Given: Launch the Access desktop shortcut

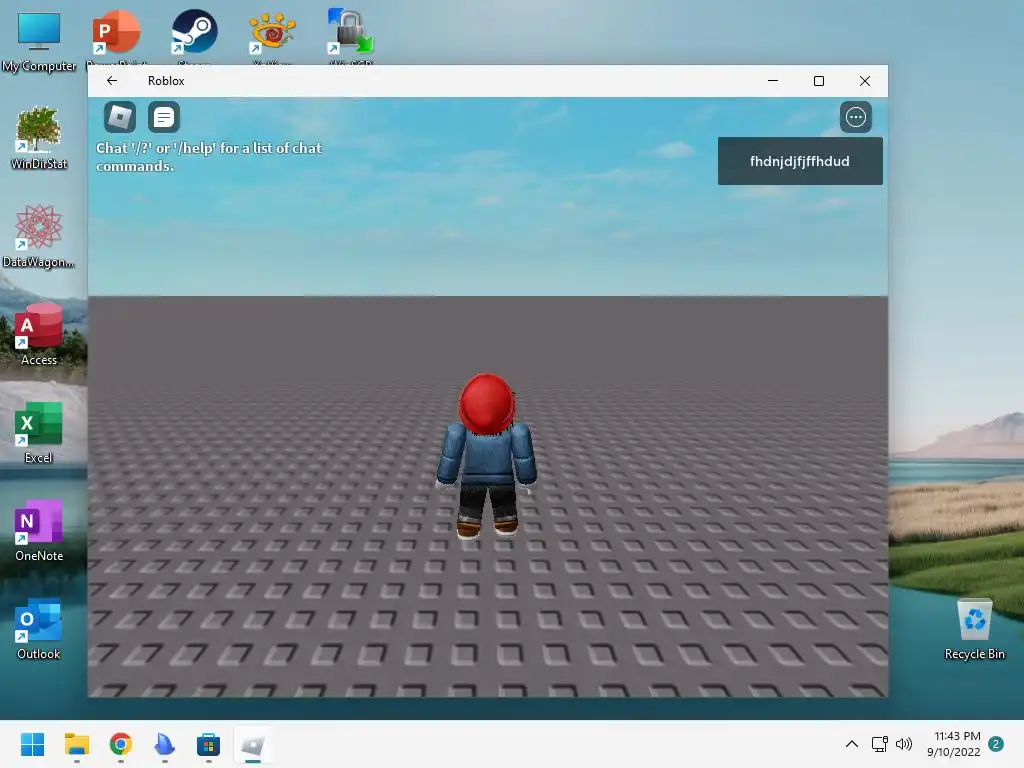Looking at the screenshot, I should click(x=39, y=334).
